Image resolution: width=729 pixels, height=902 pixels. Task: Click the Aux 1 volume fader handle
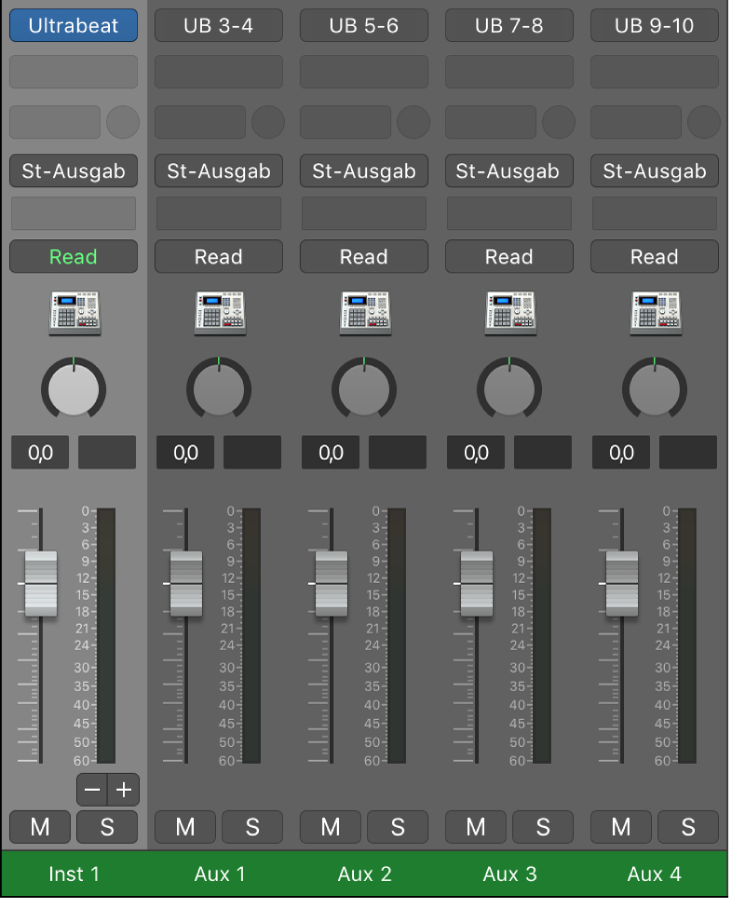(186, 584)
